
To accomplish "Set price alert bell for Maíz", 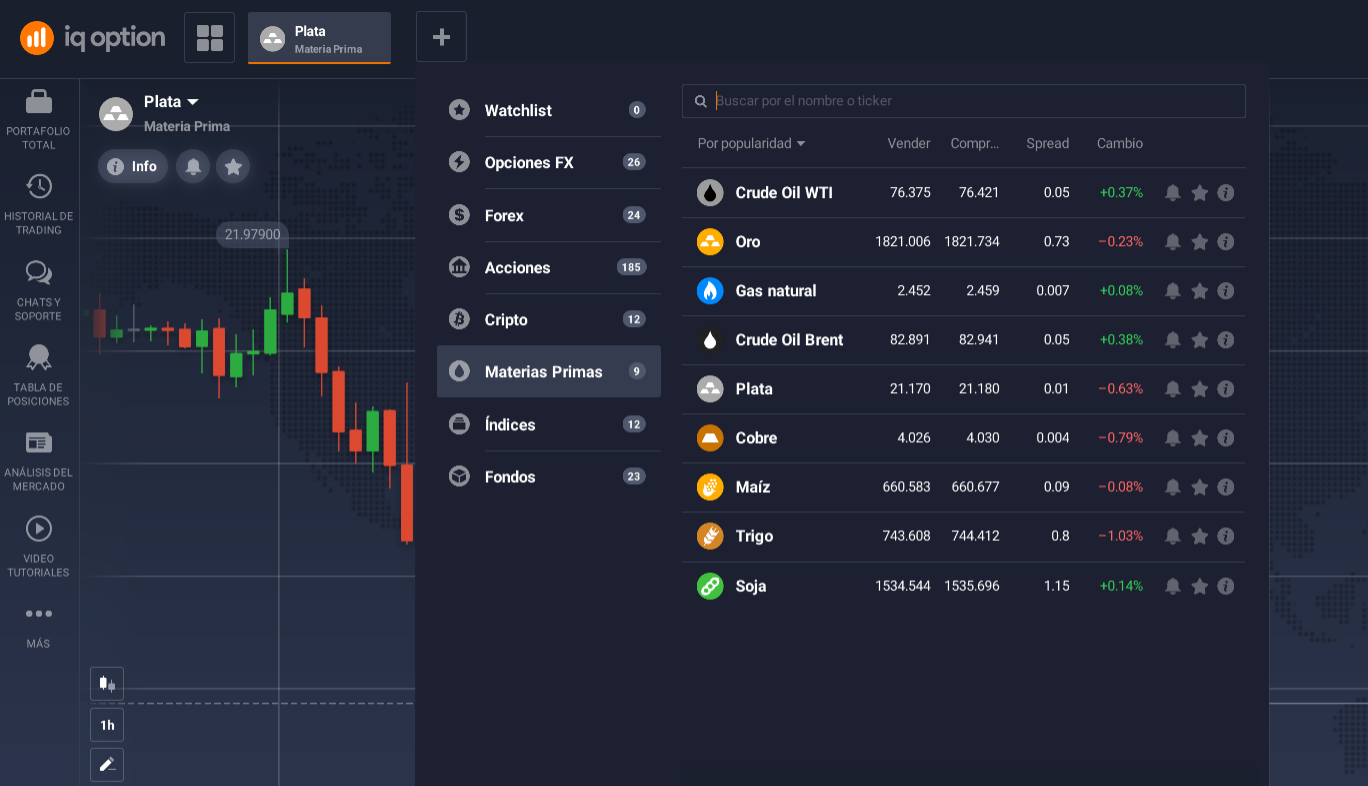I will (1173, 487).
